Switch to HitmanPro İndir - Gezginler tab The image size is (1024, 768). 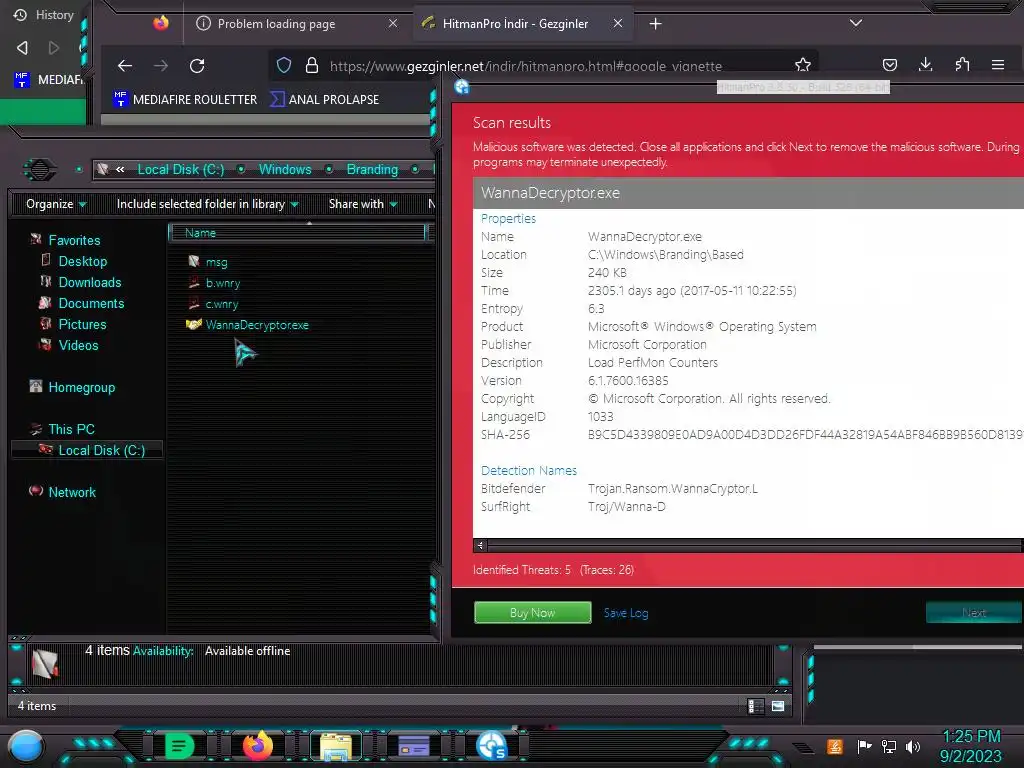522,24
